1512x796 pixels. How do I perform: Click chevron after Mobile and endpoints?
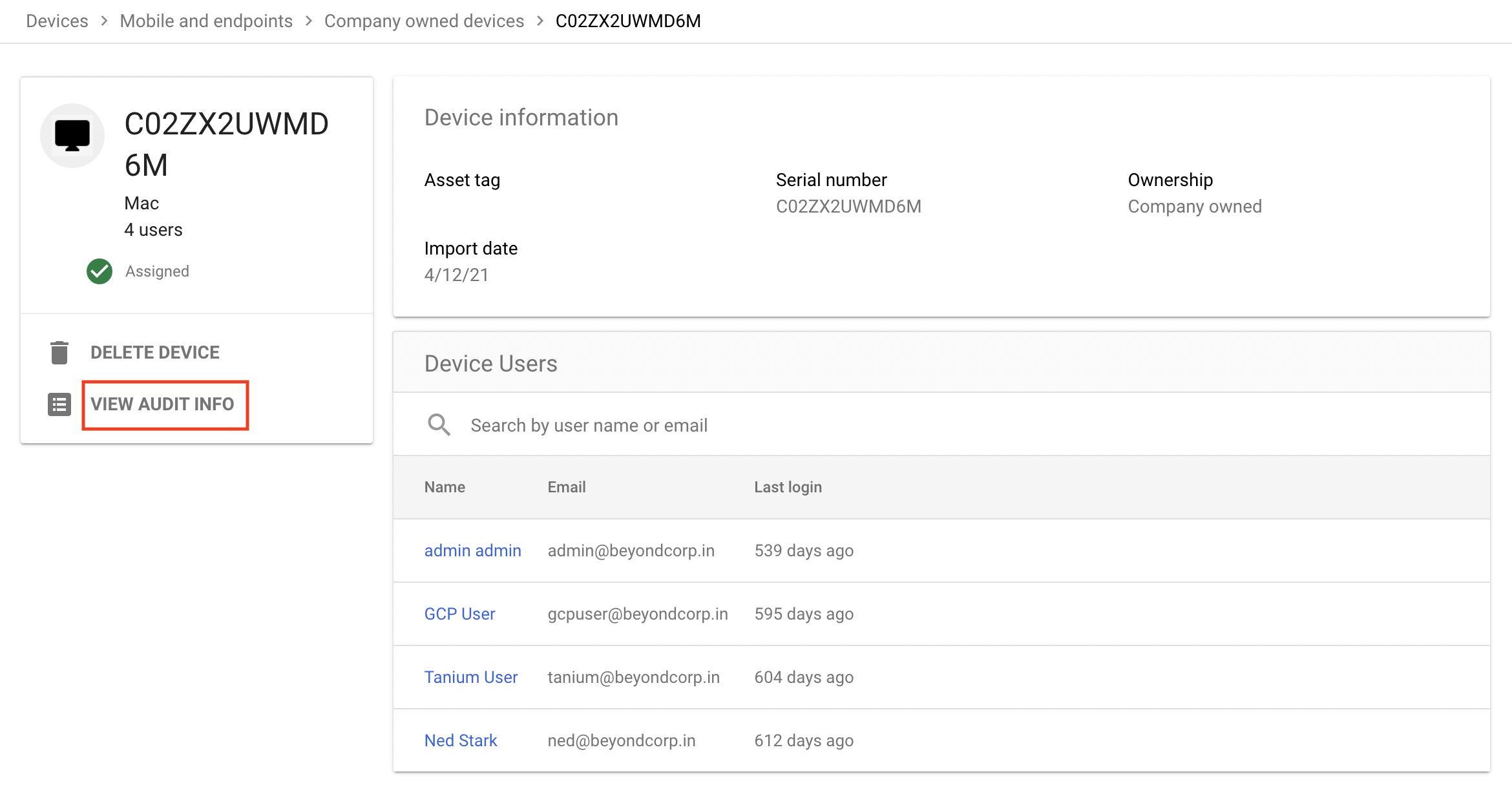309,21
